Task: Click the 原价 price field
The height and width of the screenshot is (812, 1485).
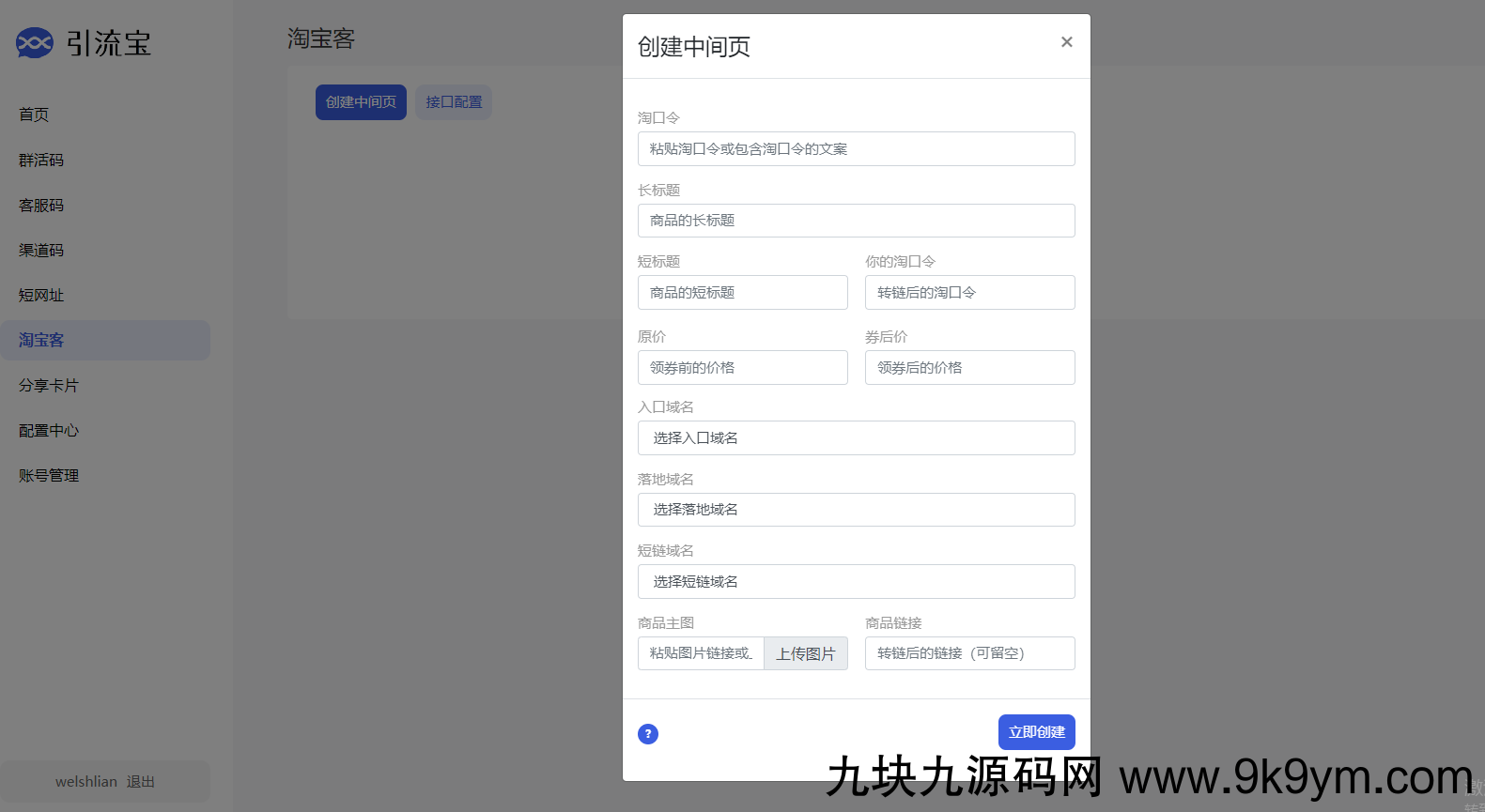Action: click(742, 368)
